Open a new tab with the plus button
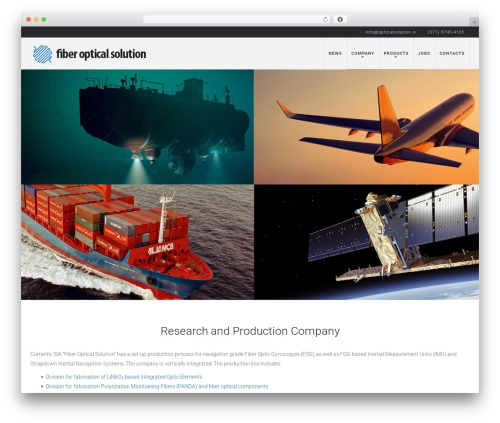Screen dimensions: 500x423 click(474, 22)
